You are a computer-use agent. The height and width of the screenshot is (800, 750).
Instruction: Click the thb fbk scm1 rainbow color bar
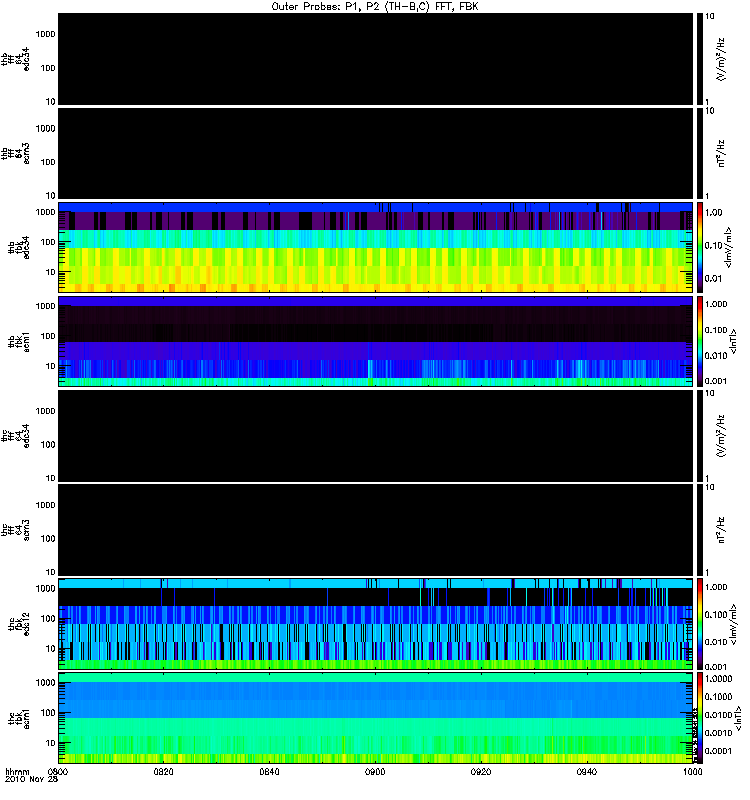(x=700, y=341)
